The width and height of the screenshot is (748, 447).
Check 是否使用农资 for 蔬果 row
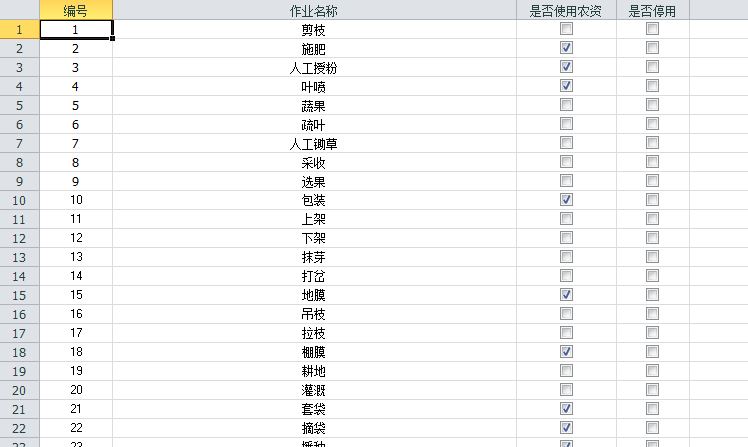[566, 105]
